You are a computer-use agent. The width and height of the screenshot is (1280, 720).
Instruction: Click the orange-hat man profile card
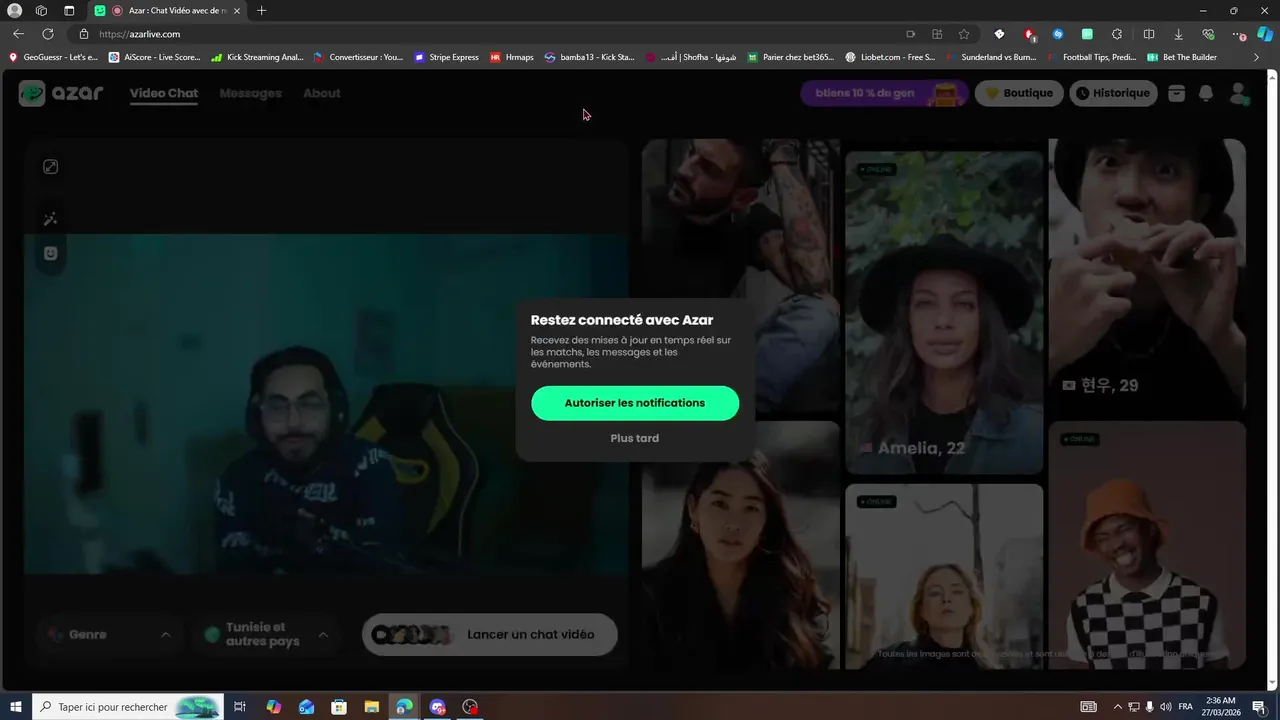coord(1147,545)
